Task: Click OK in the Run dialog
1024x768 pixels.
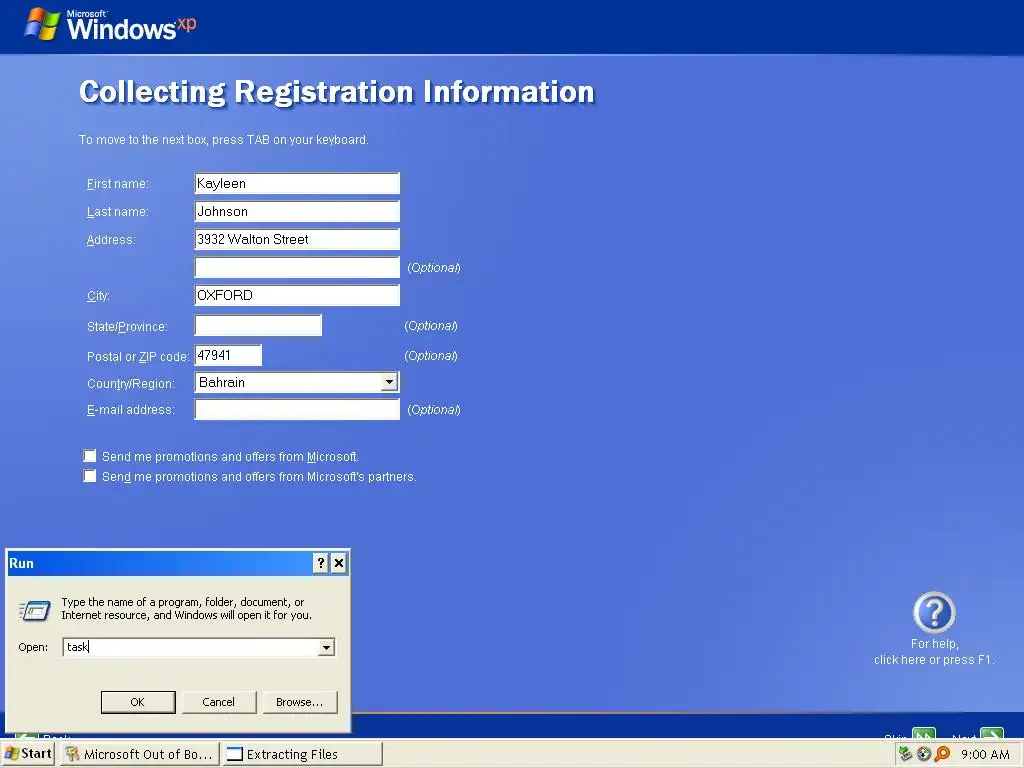Action: point(138,702)
